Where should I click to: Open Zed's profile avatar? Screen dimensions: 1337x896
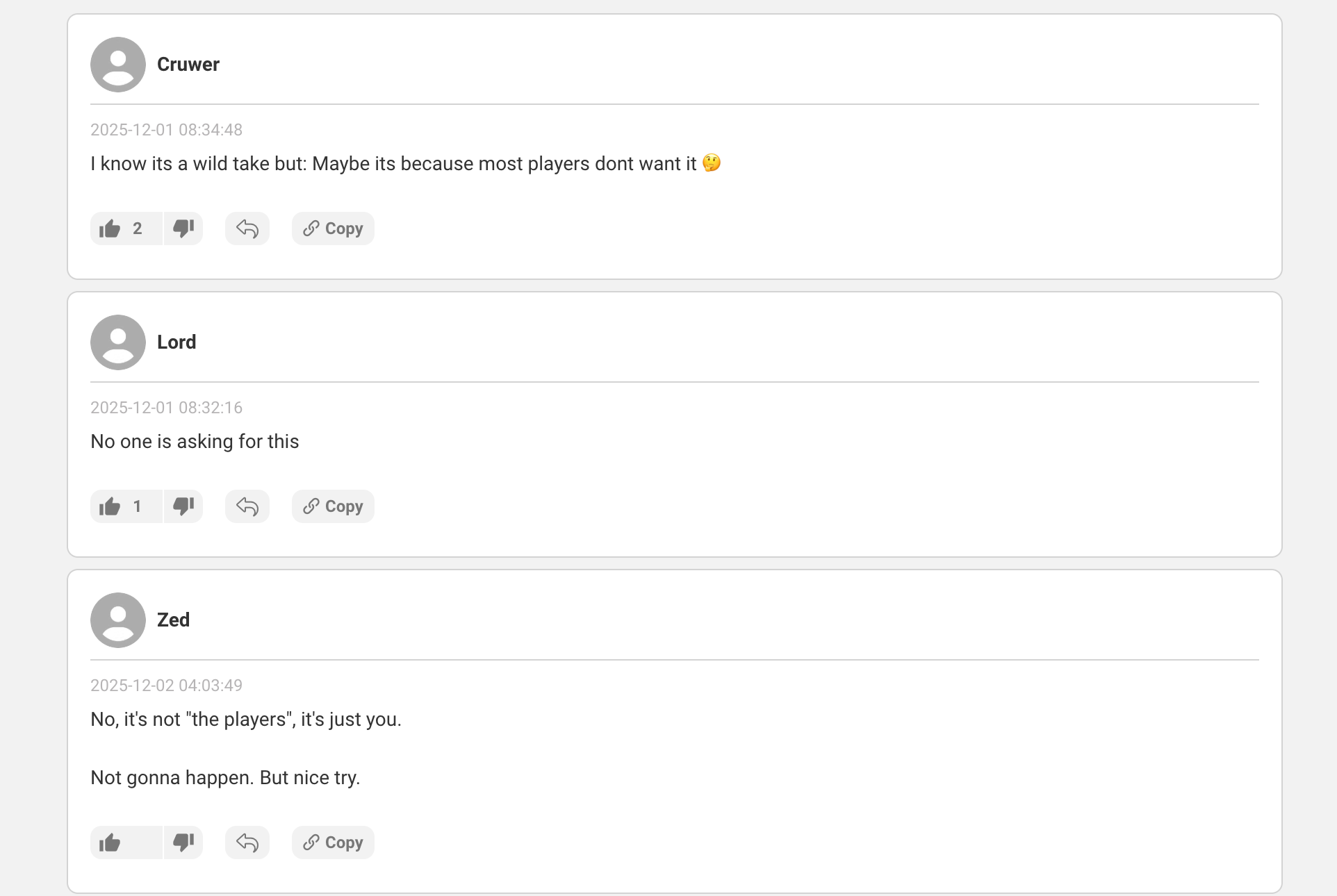(118, 620)
